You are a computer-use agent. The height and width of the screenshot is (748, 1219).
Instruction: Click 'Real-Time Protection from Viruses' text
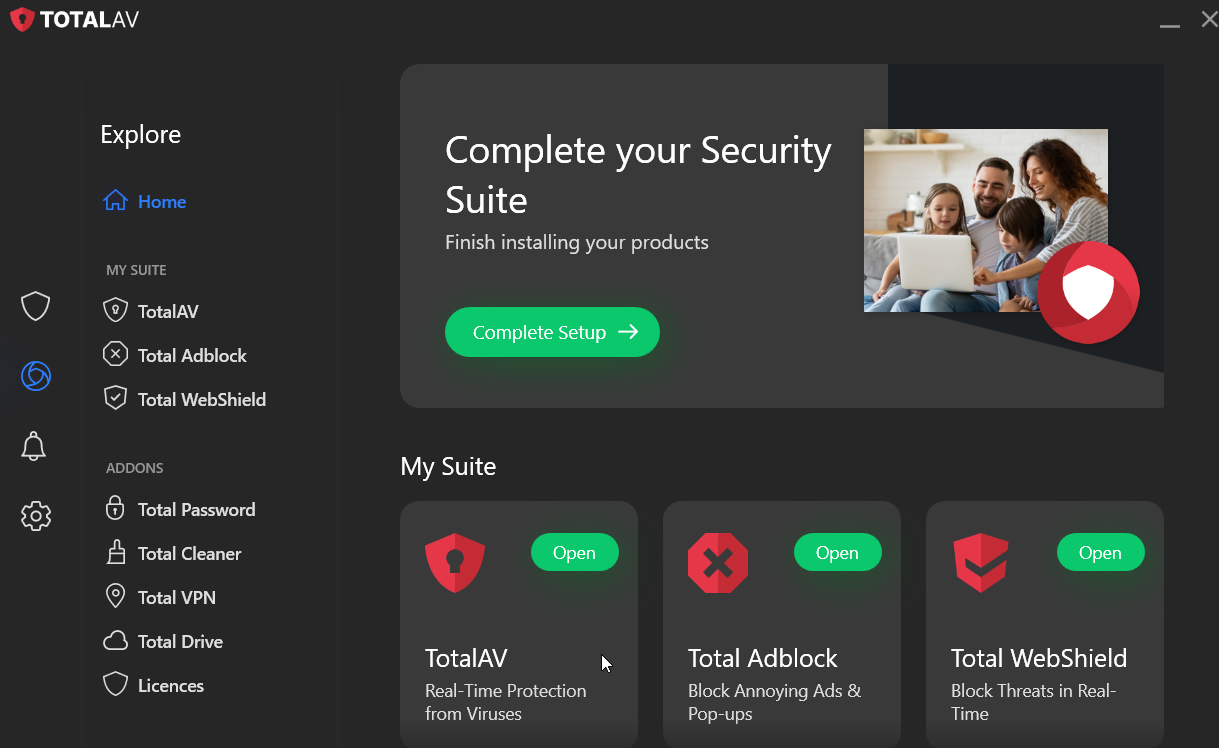coord(506,702)
